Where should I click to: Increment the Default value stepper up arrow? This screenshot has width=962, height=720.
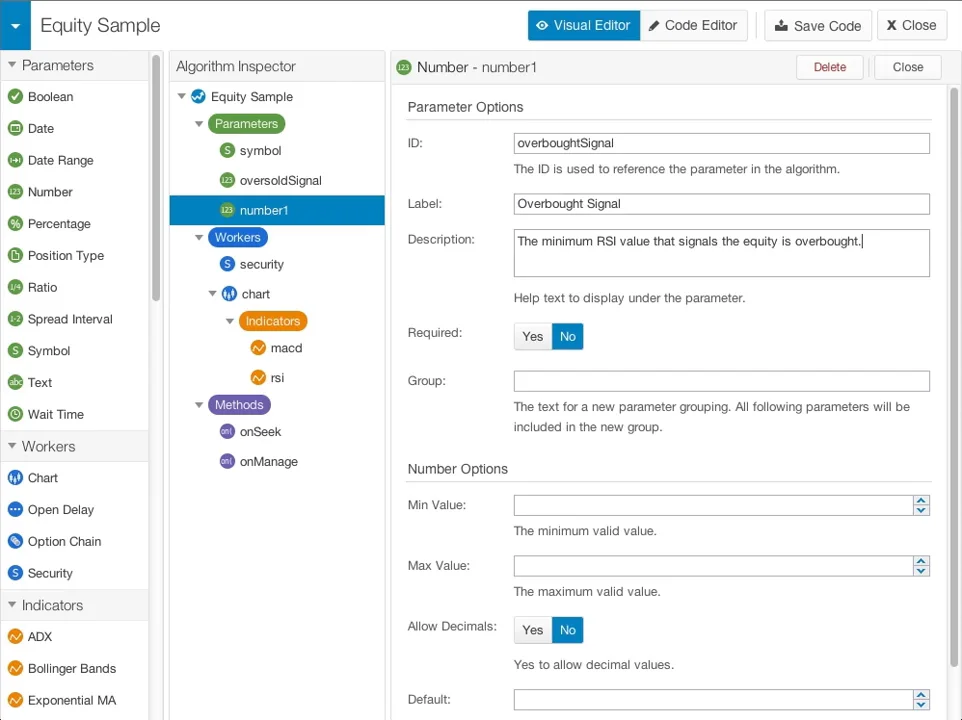(921, 695)
